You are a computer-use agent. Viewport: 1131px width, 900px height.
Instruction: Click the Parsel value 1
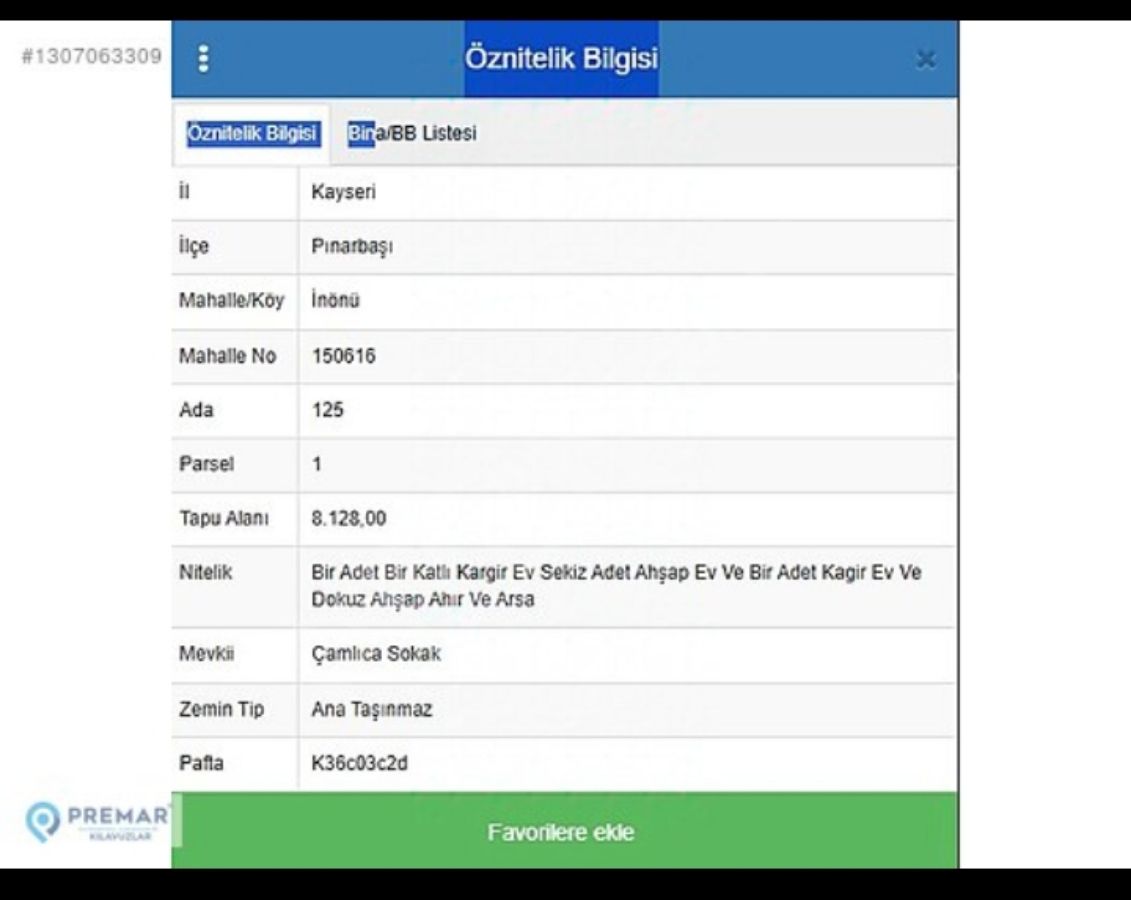click(317, 465)
